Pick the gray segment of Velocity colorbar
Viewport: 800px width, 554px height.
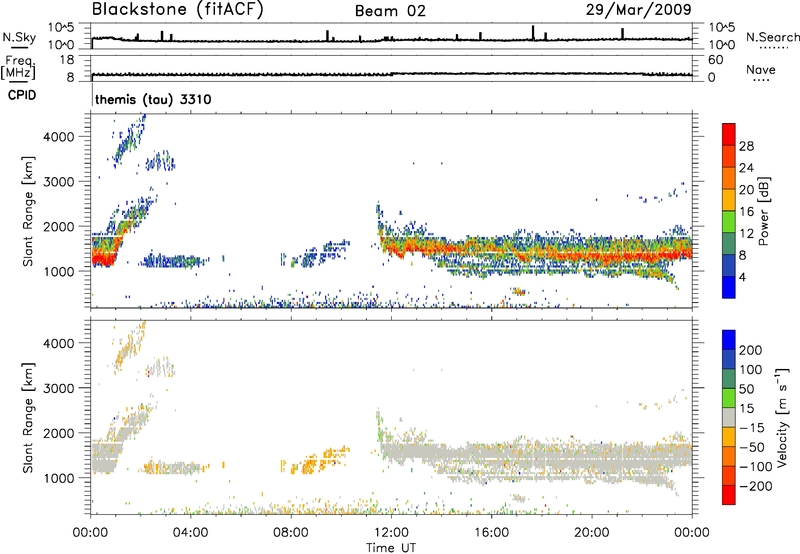pos(729,417)
